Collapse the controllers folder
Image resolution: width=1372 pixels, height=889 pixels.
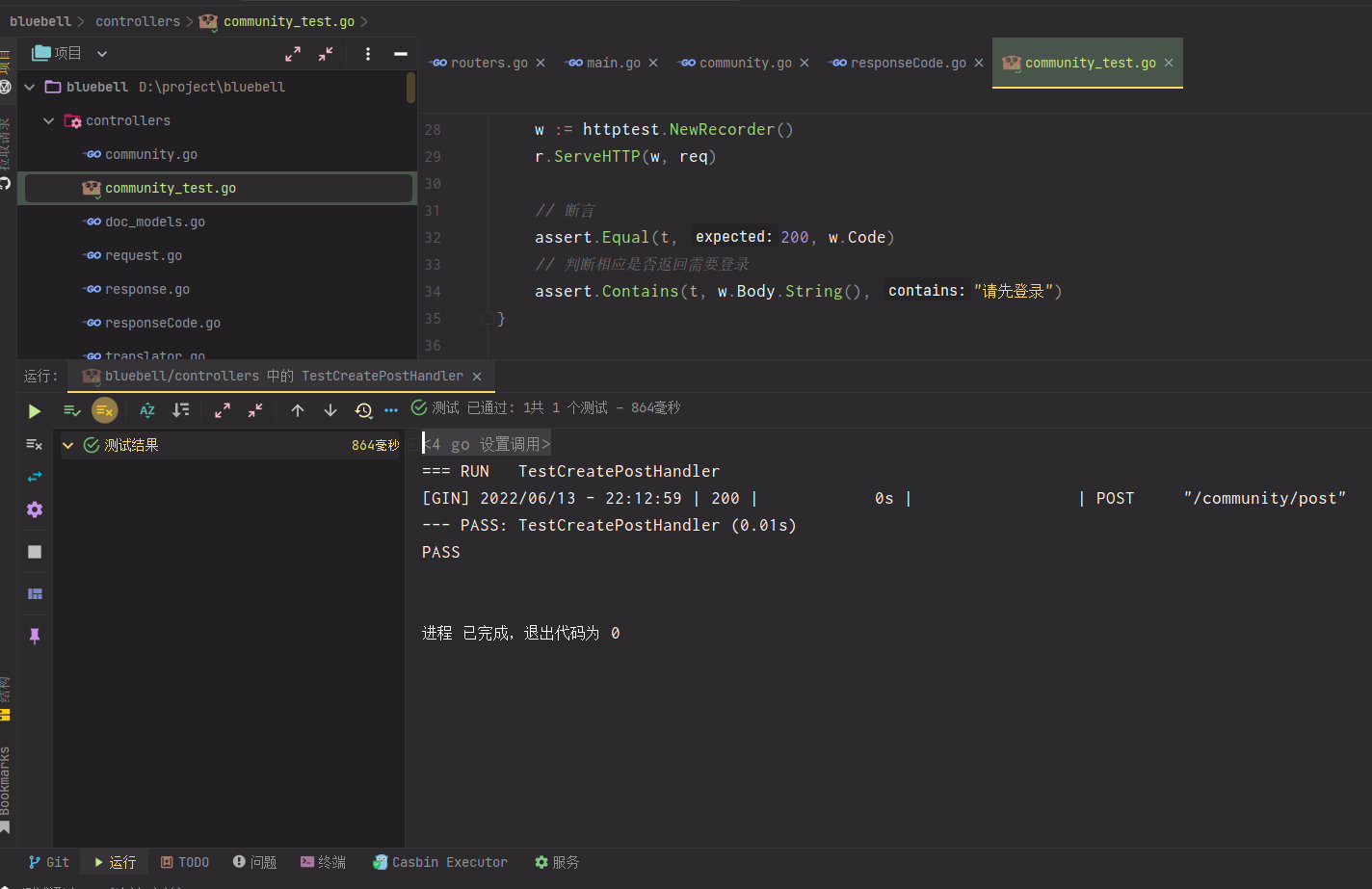(48, 120)
